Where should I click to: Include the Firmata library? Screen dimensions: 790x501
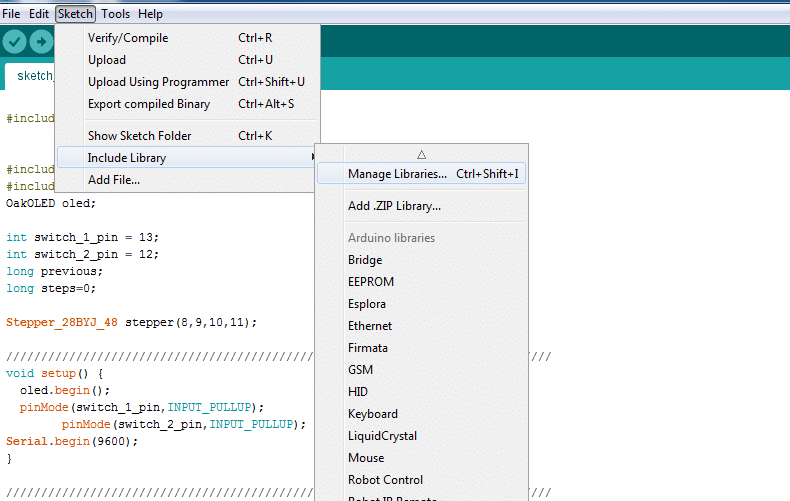[x=368, y=348]
